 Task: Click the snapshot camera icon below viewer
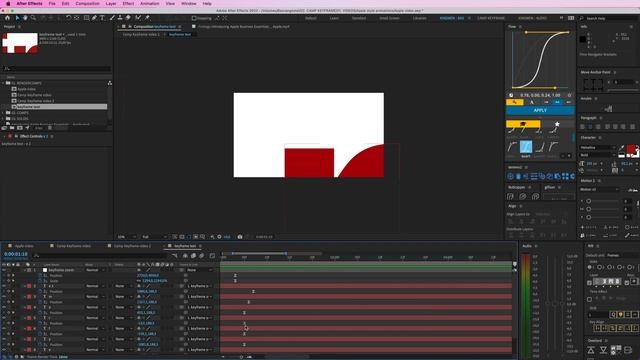[x=240, y=237]
